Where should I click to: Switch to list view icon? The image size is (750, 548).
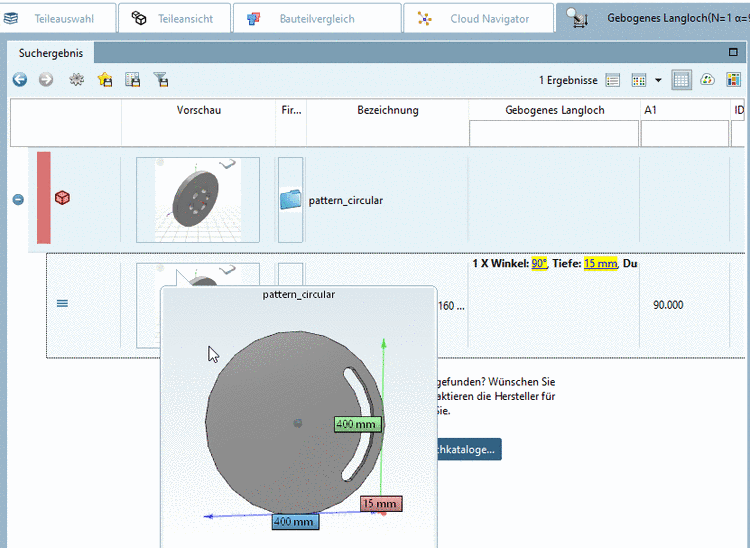point(613,80)
